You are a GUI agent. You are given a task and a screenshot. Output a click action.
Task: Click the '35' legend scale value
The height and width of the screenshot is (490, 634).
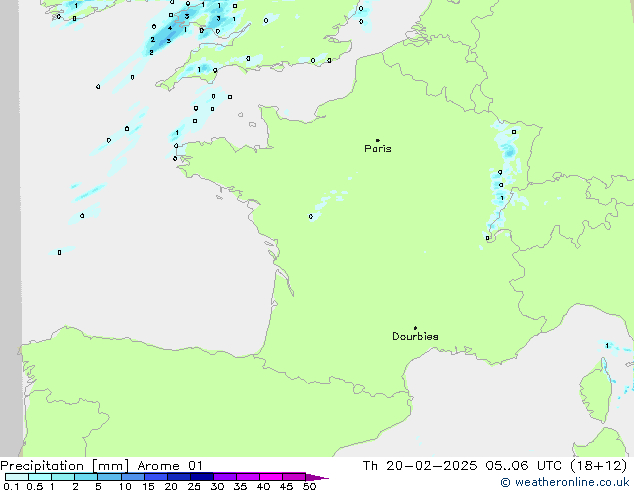click(240, 486)
